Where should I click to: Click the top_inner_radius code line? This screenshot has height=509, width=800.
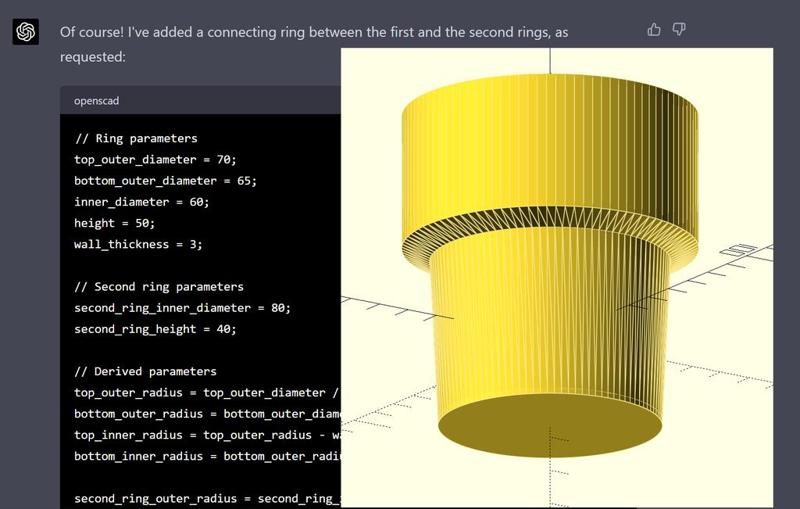pyautogui.click(x=206, y=435)
